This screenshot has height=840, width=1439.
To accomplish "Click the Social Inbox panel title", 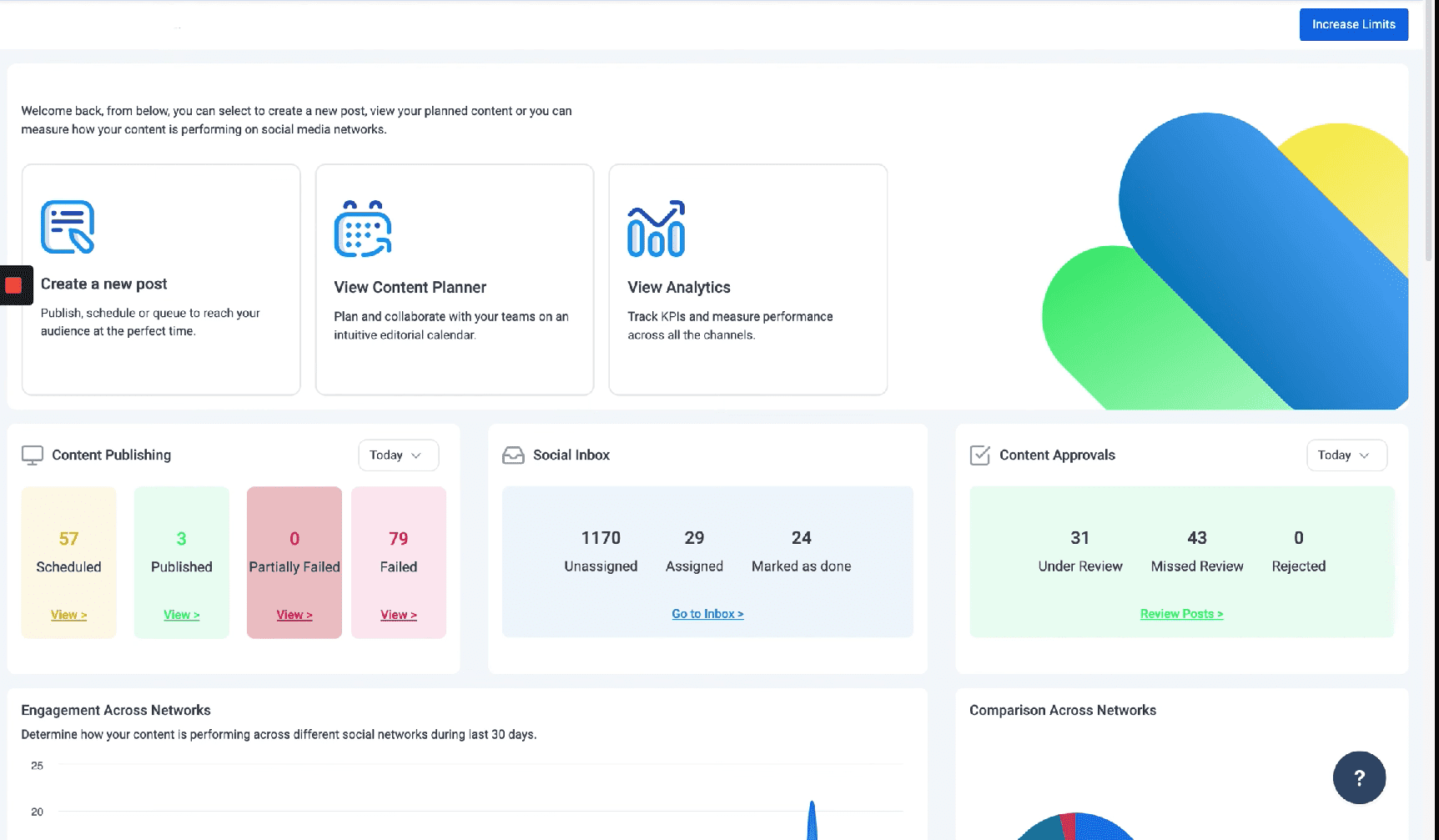I will click(x=571, y=455).
